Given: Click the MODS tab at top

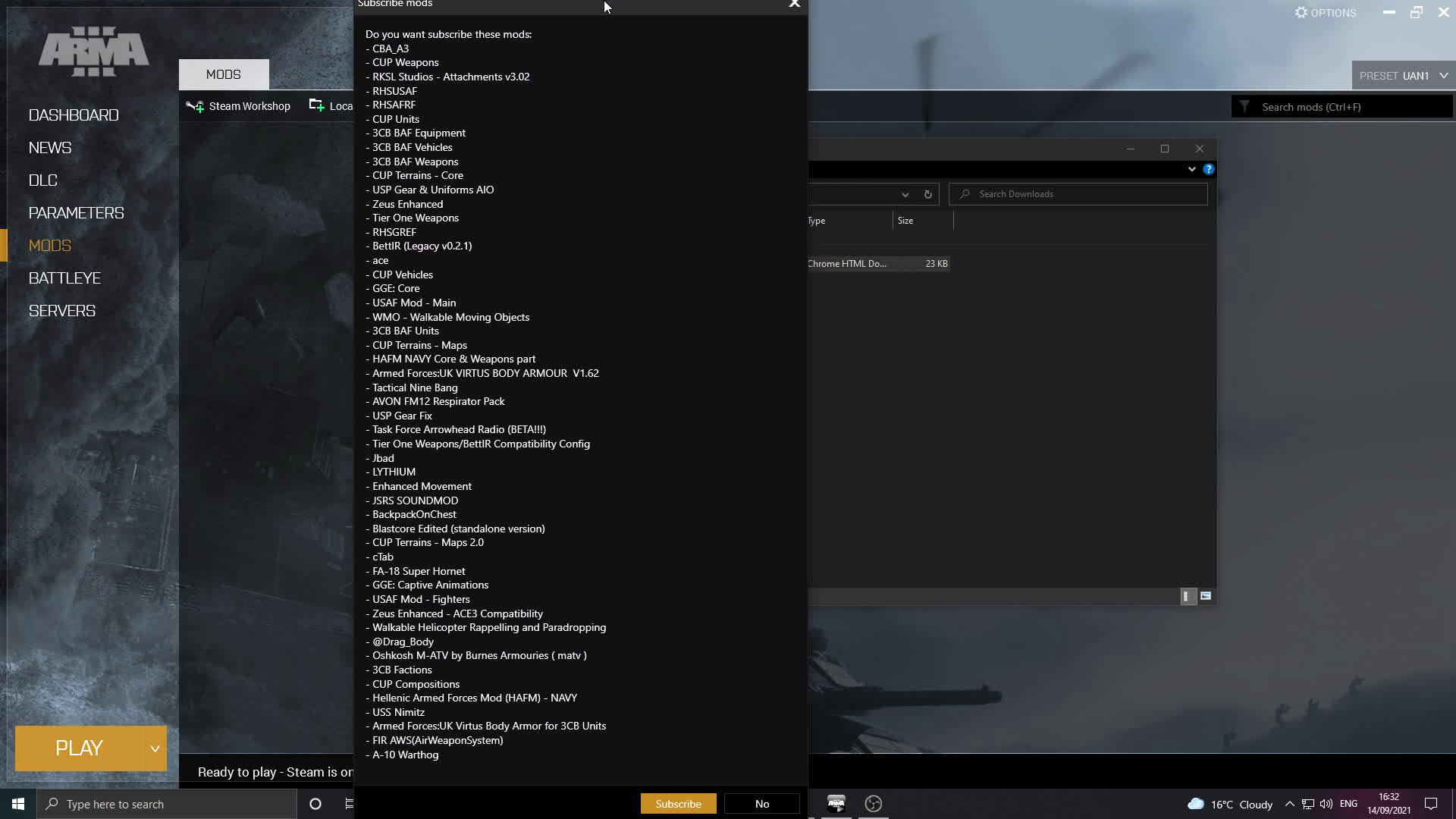Looking at the screenshot, I should pyautogui.click(x=224, y=74).
